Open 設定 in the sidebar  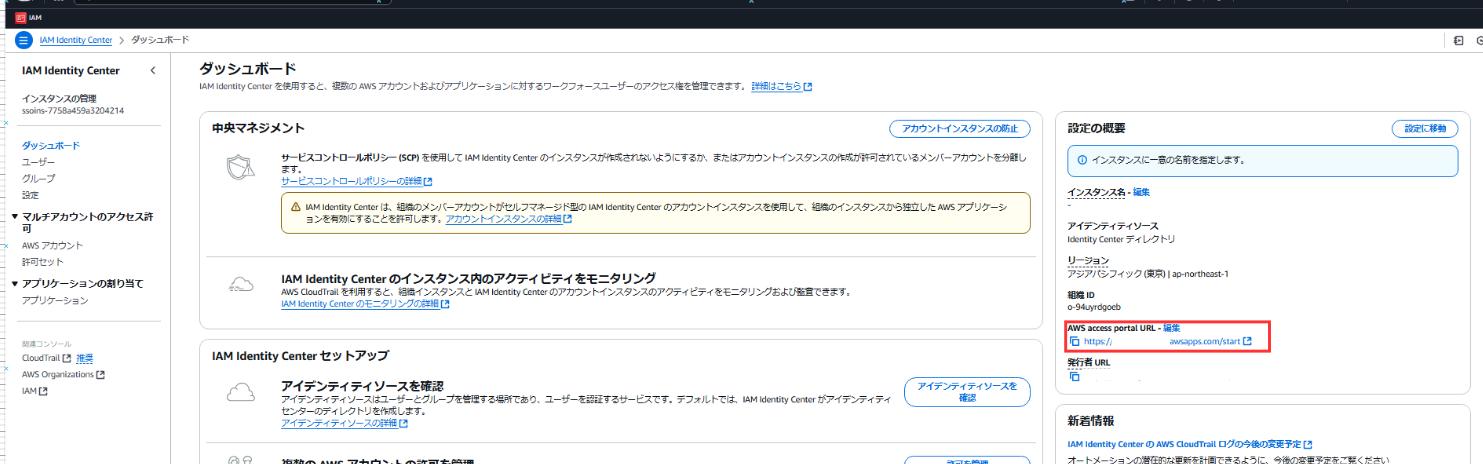31,195
